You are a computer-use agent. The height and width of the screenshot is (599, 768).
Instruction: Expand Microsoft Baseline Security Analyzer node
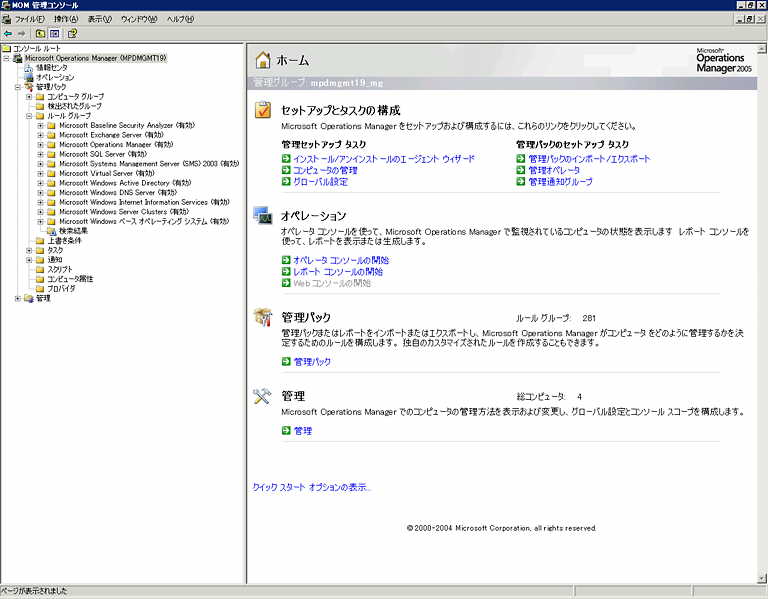coord(41,125)
